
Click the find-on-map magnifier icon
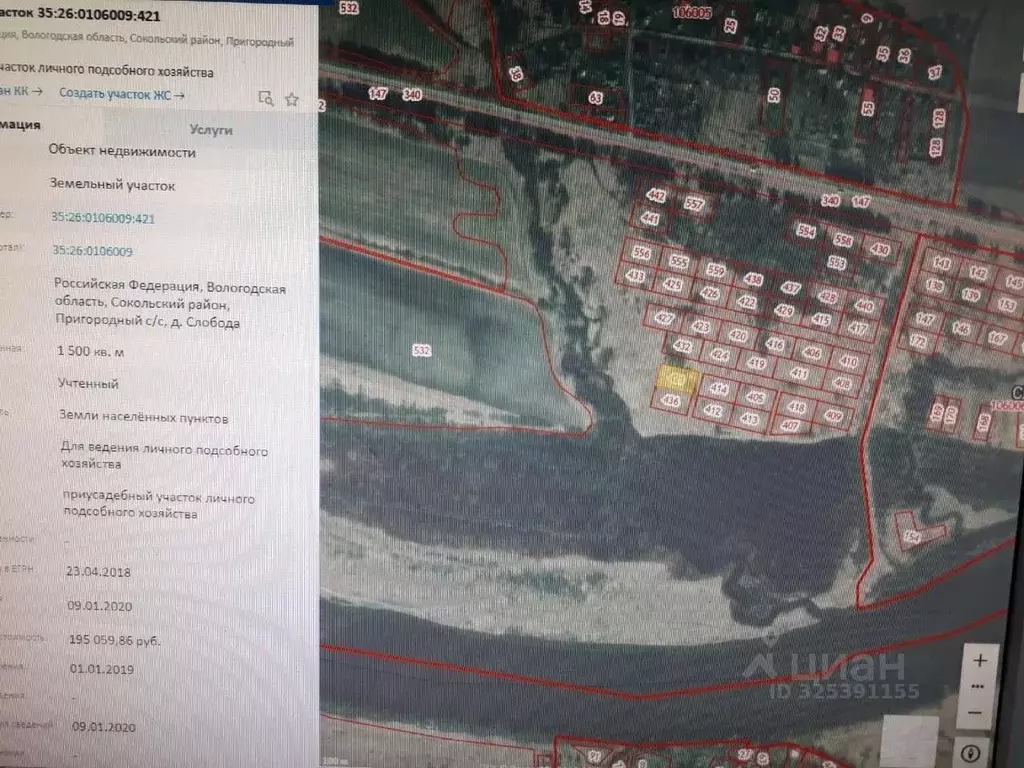pos(265,98)
